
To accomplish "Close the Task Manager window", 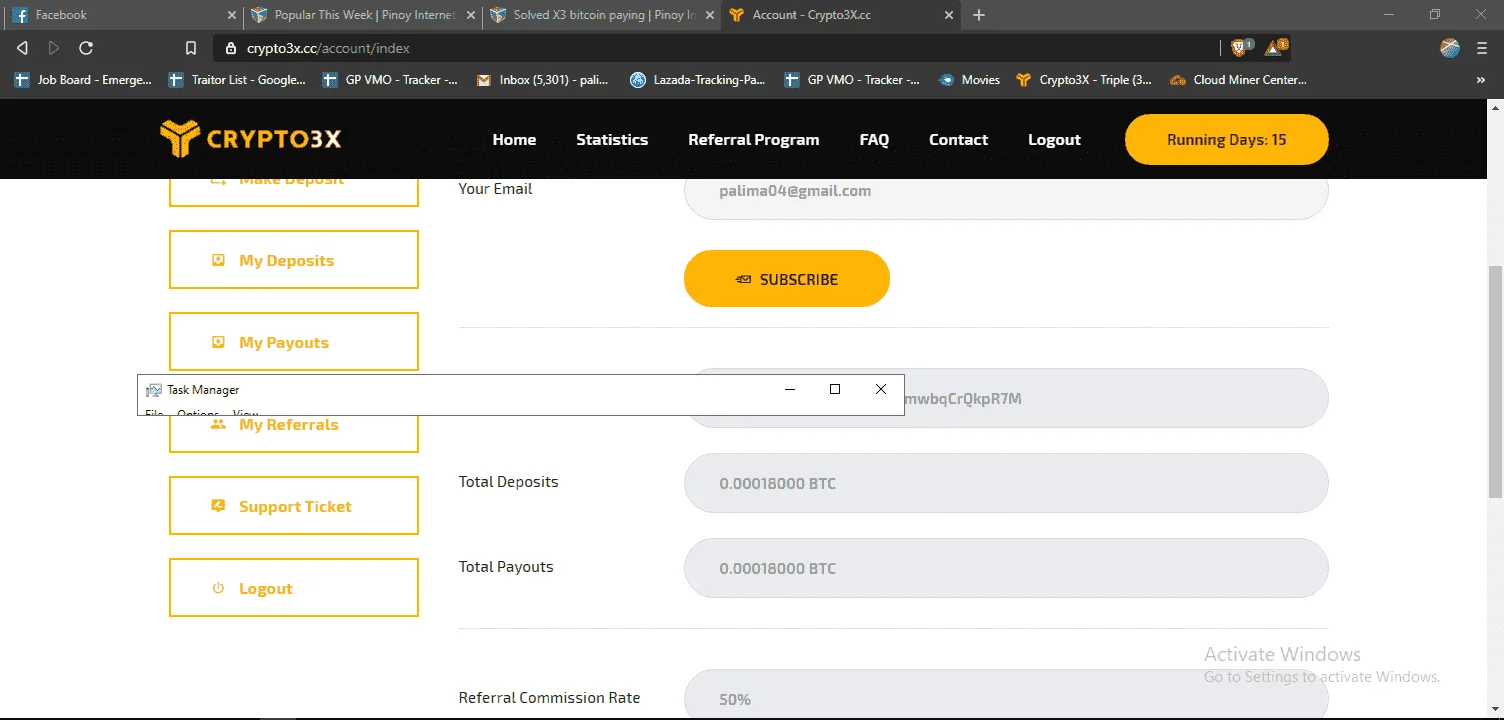I will pyautogui.click(x=880, y=389).
